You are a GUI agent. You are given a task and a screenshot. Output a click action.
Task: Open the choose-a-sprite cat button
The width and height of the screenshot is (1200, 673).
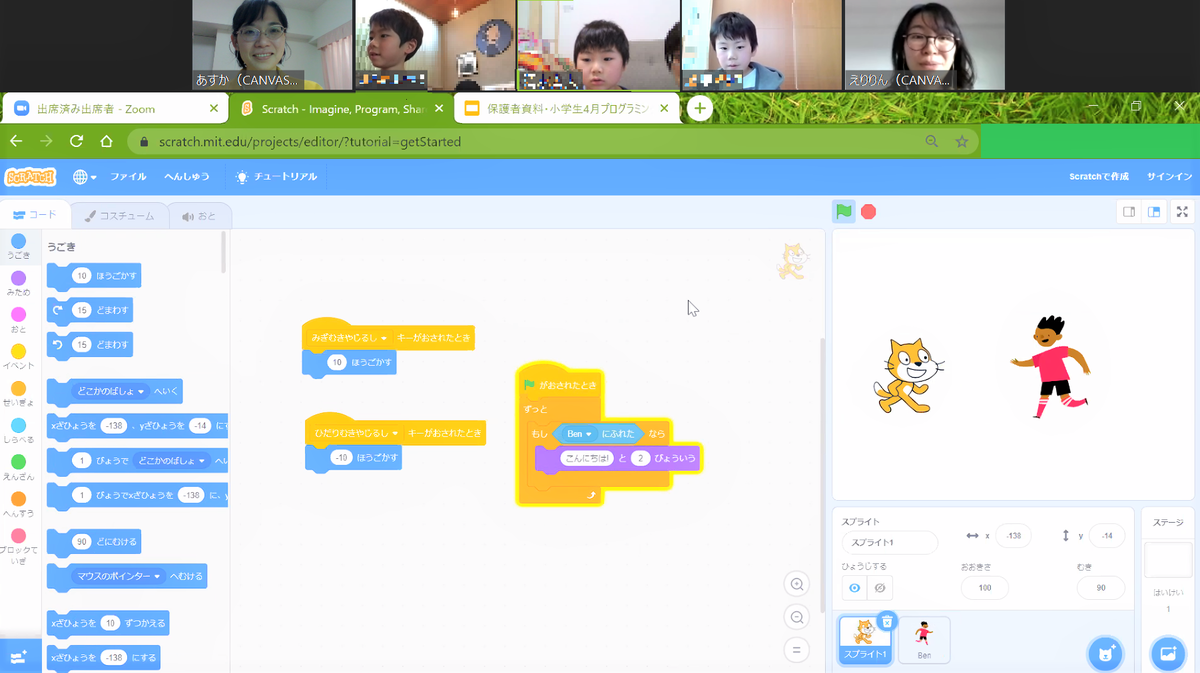tap(1105, 654)
